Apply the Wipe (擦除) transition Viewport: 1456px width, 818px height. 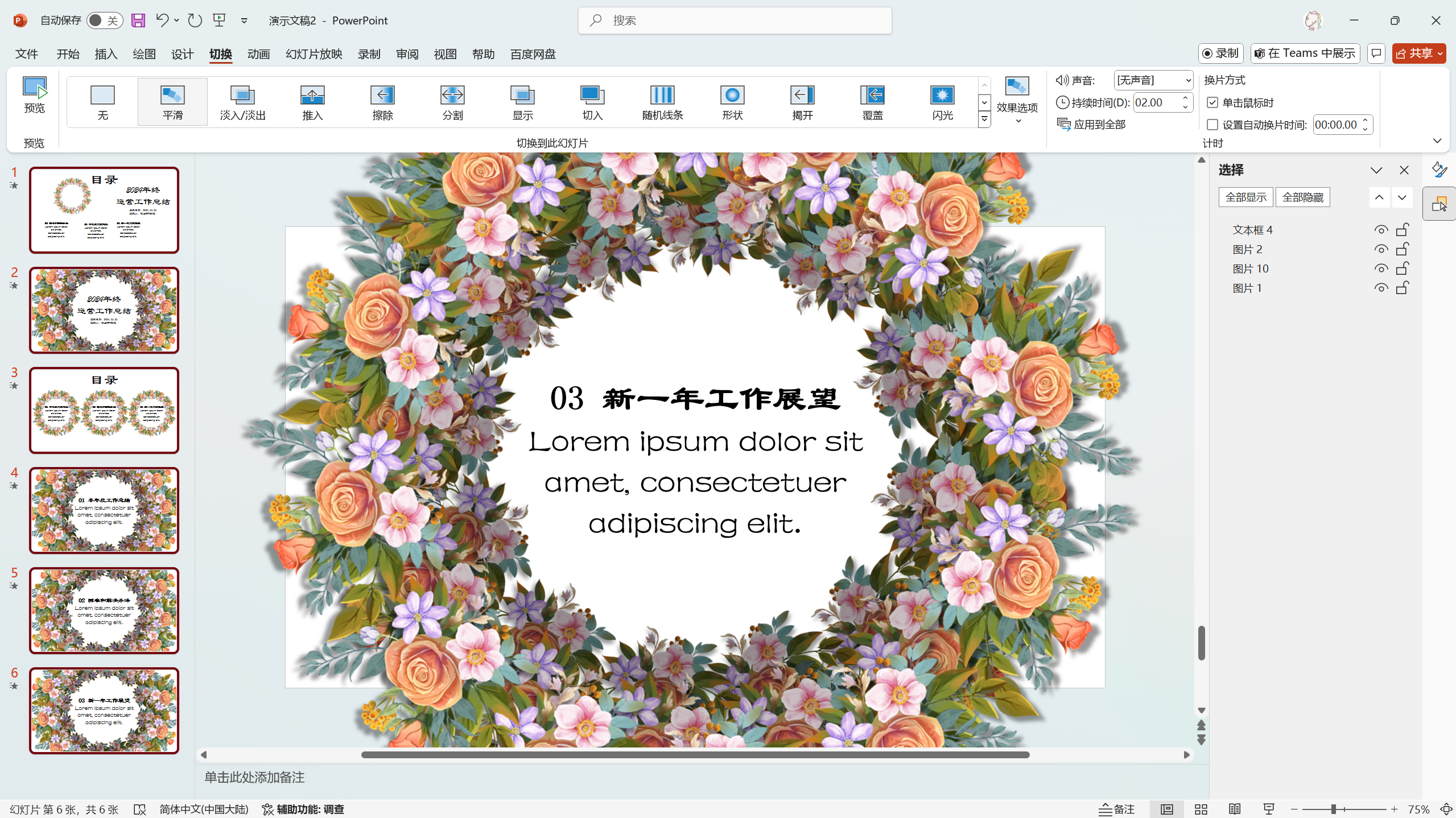[382, 102]
